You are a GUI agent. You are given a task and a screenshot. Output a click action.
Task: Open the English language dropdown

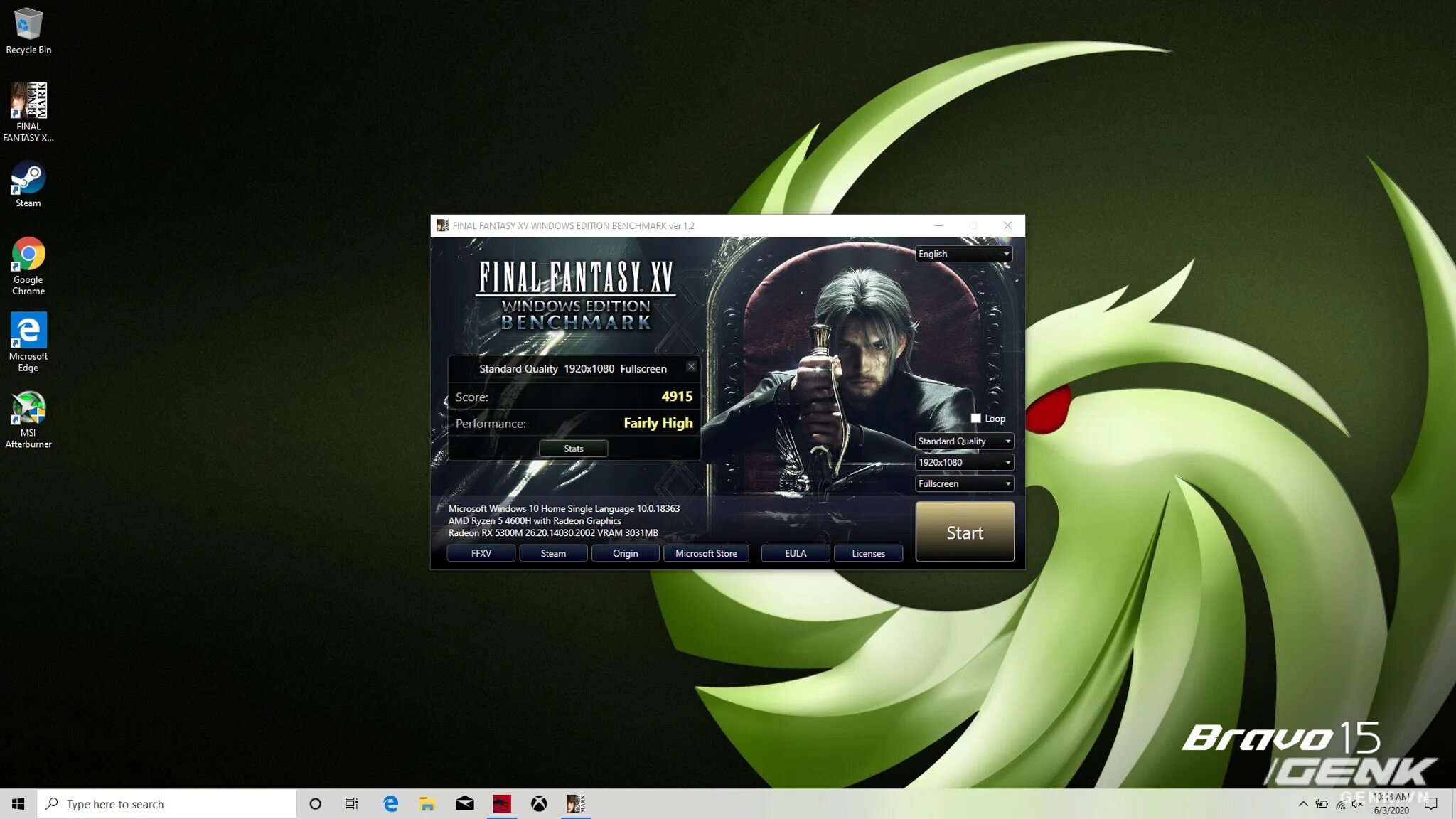click(x=963, y=254)
